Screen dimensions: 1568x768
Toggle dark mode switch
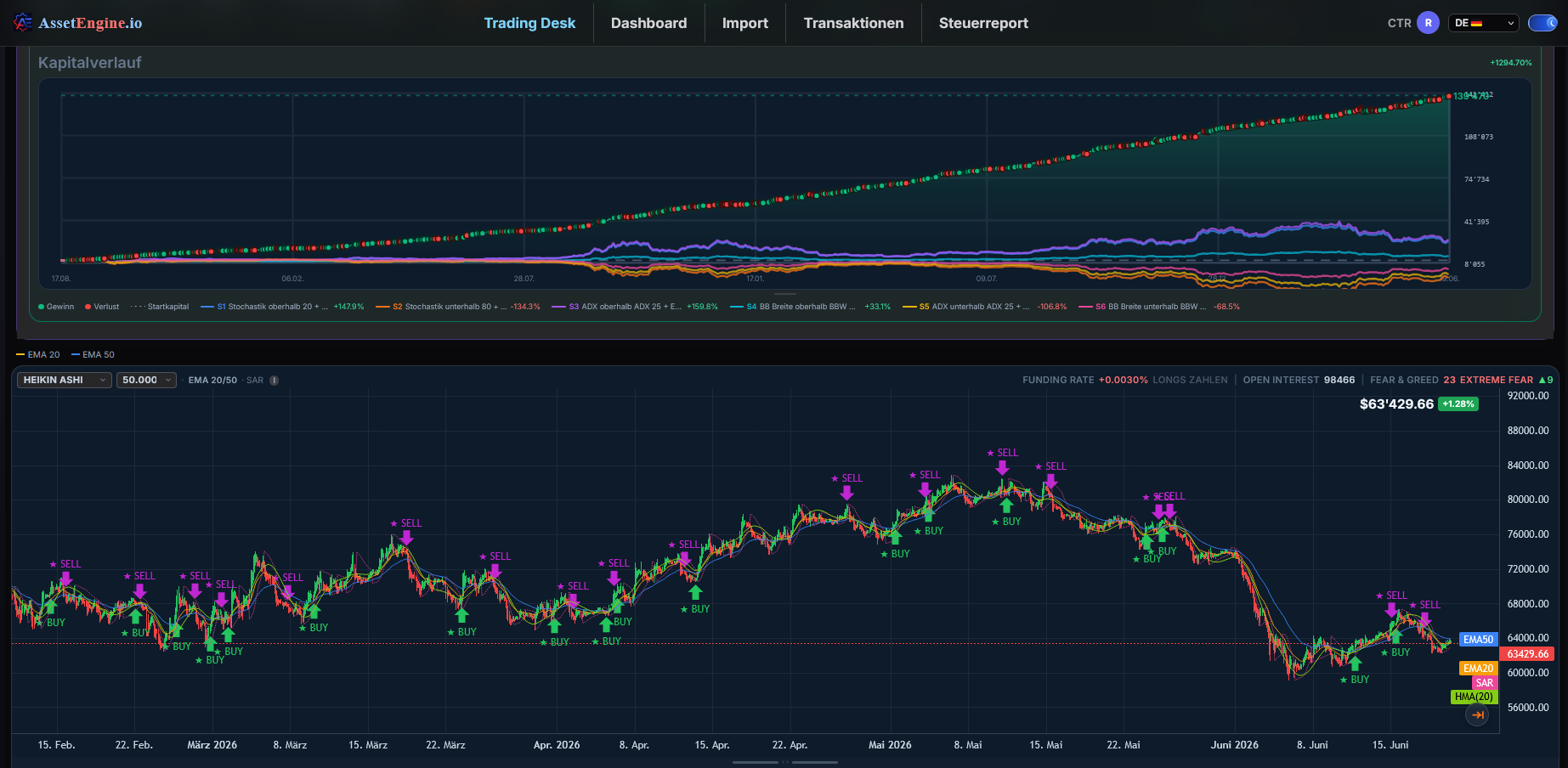1542,23
